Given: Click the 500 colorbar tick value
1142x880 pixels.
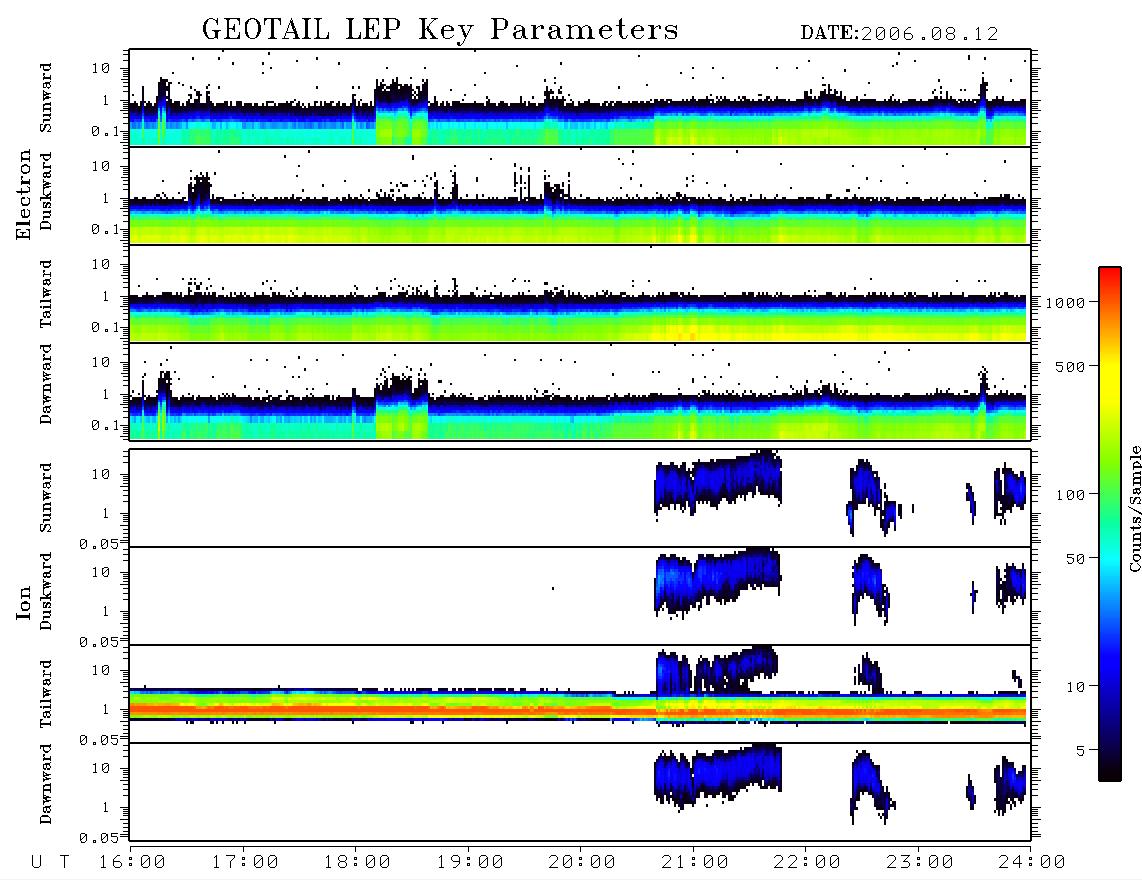Looking at the screenshot, I should tap(1070, 367).
